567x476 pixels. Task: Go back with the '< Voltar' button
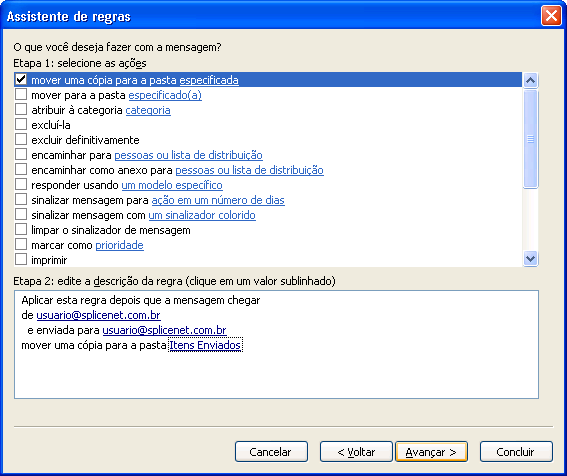click(356, 451)
